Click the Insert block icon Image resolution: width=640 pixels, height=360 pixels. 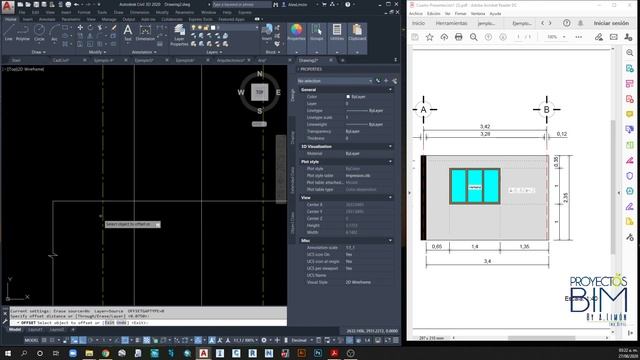coord(267,32)
